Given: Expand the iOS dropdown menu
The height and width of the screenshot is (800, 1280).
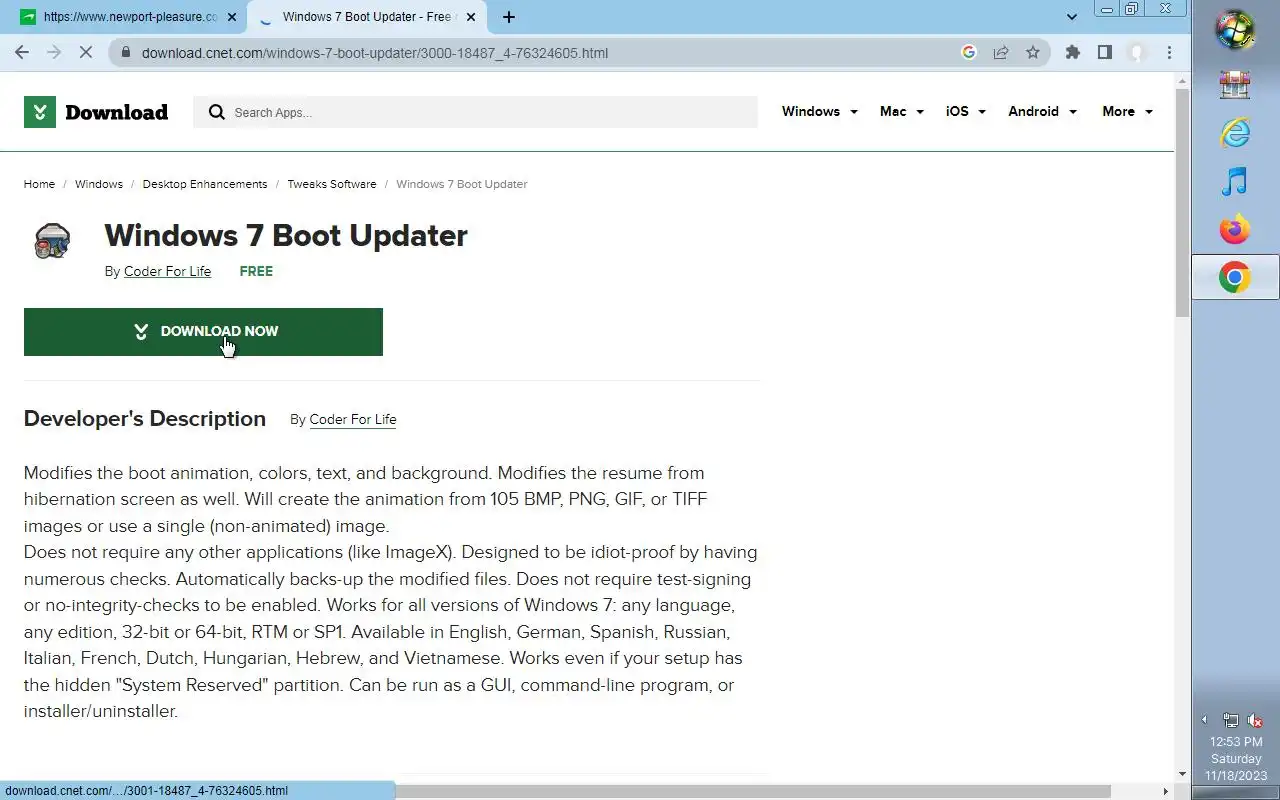Looking at the screenshot, I should click(965, 112).
